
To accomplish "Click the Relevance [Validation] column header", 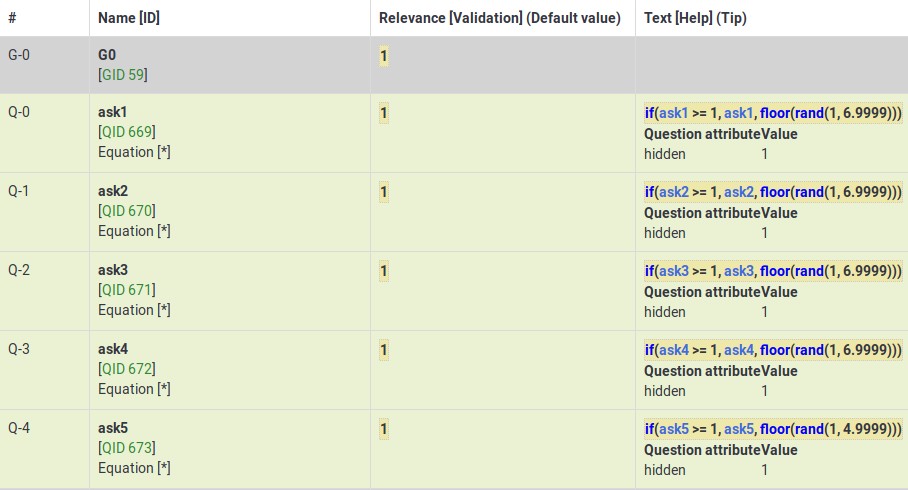I will [499, 18].
